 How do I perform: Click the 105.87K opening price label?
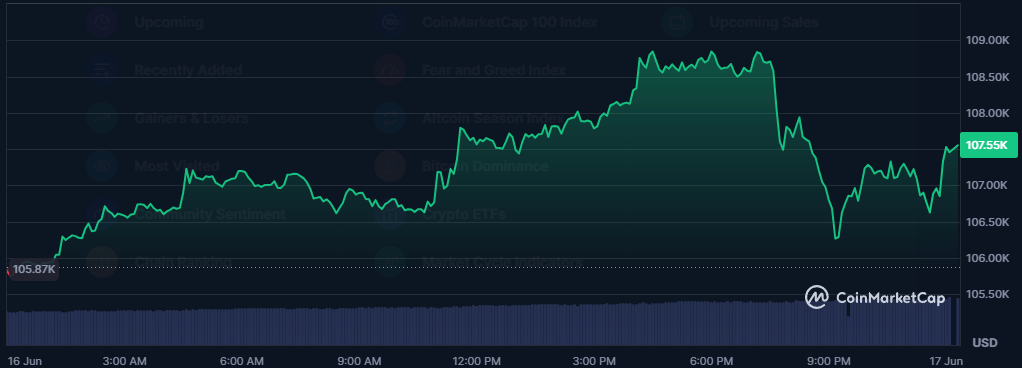(x=33, y=269)
